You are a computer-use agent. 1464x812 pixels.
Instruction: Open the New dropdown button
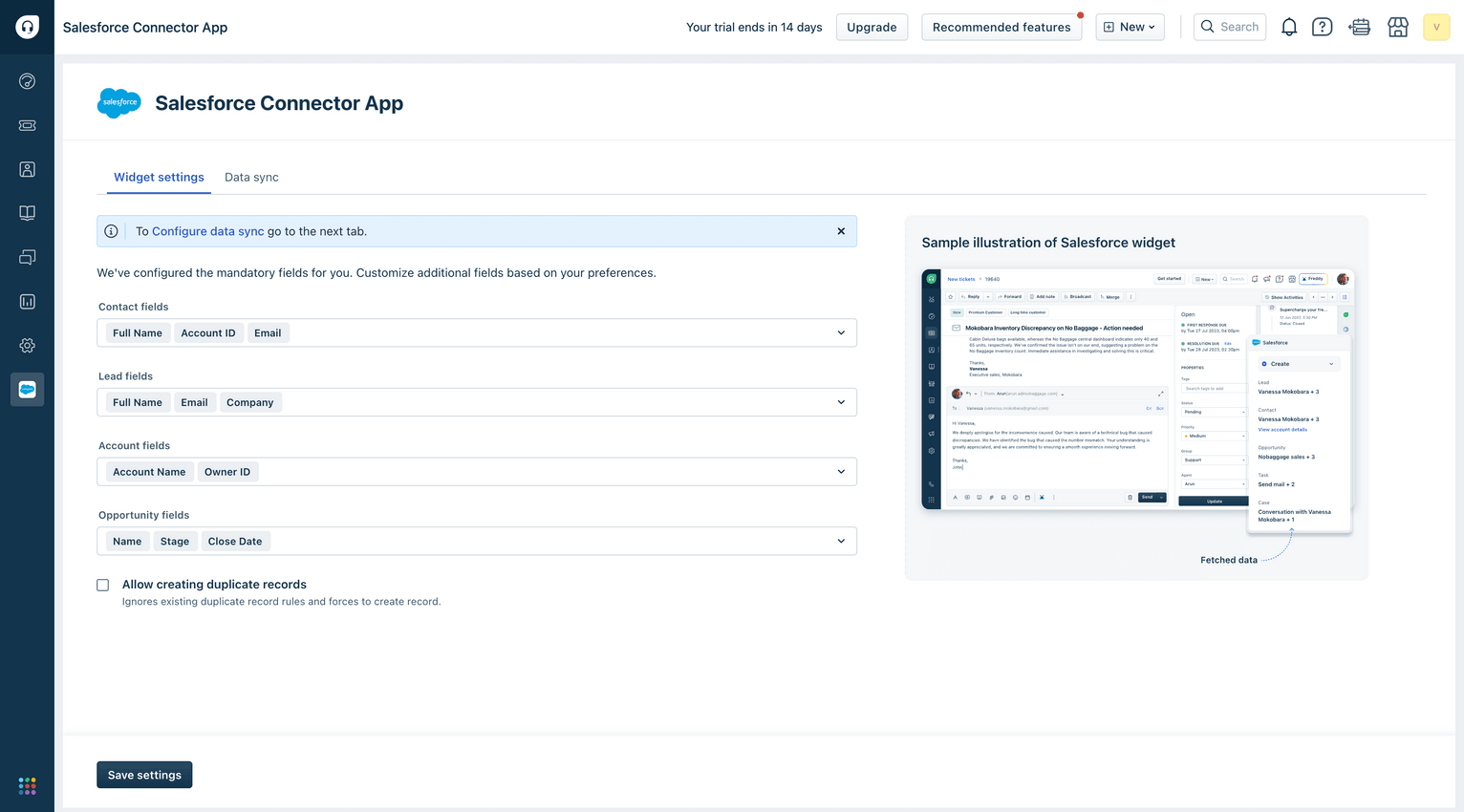[1130, 27]
